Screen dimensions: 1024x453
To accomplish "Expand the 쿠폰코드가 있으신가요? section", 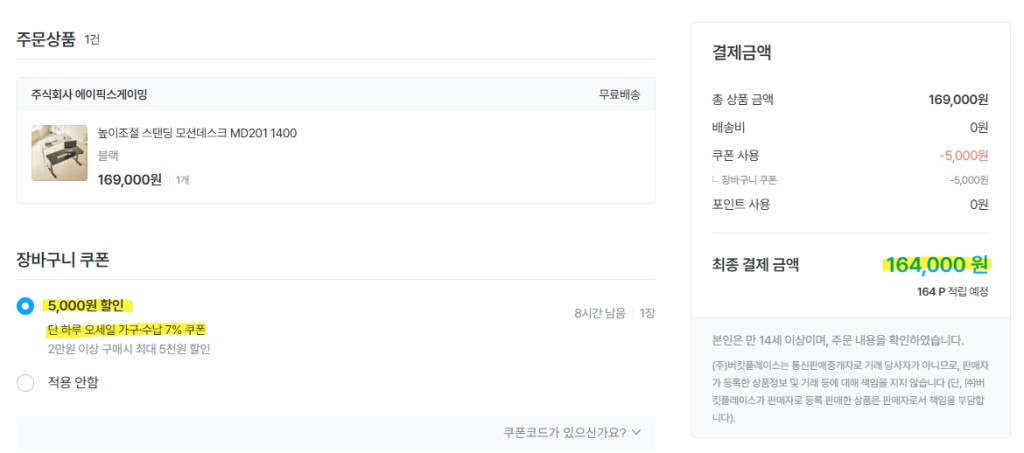I will tap(565, 433).
